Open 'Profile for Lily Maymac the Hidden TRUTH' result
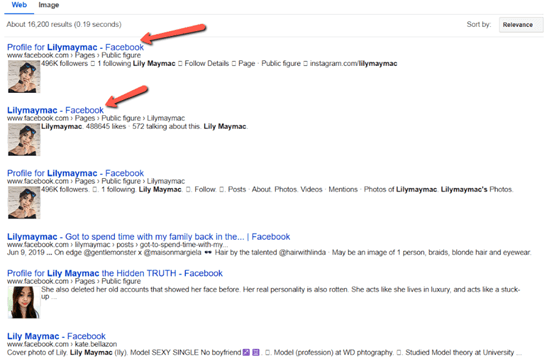546x360 pixels. pyautogui.click(x=115, y=273)
